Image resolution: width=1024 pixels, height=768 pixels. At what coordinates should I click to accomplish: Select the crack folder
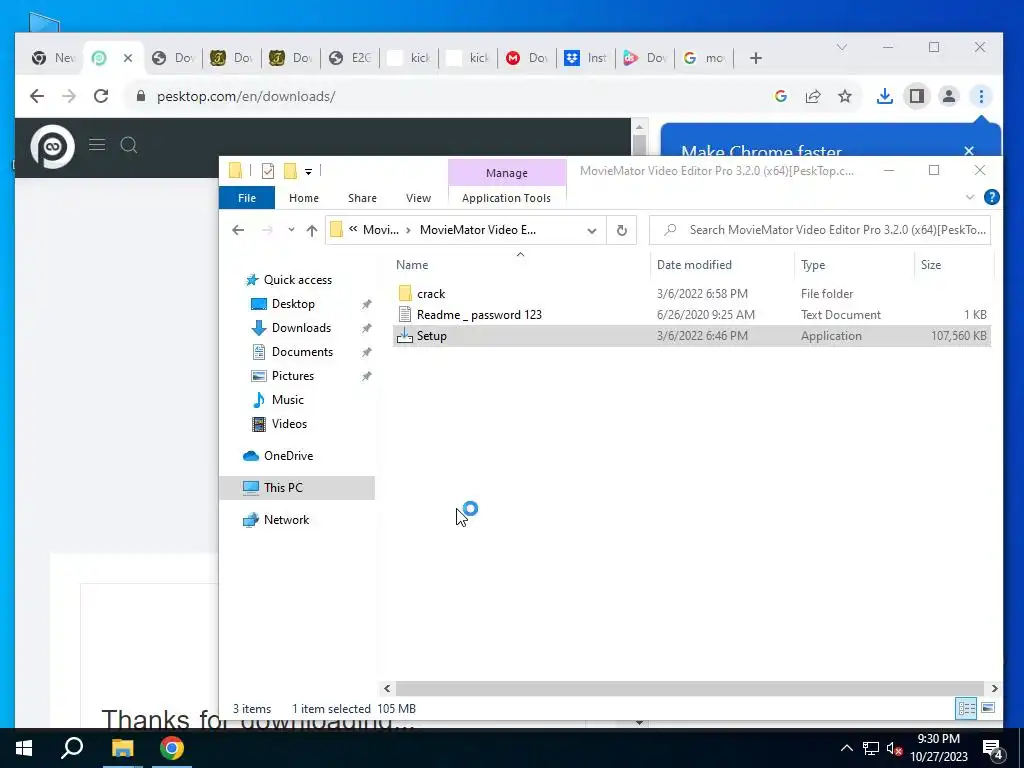(x=431, y=294)
